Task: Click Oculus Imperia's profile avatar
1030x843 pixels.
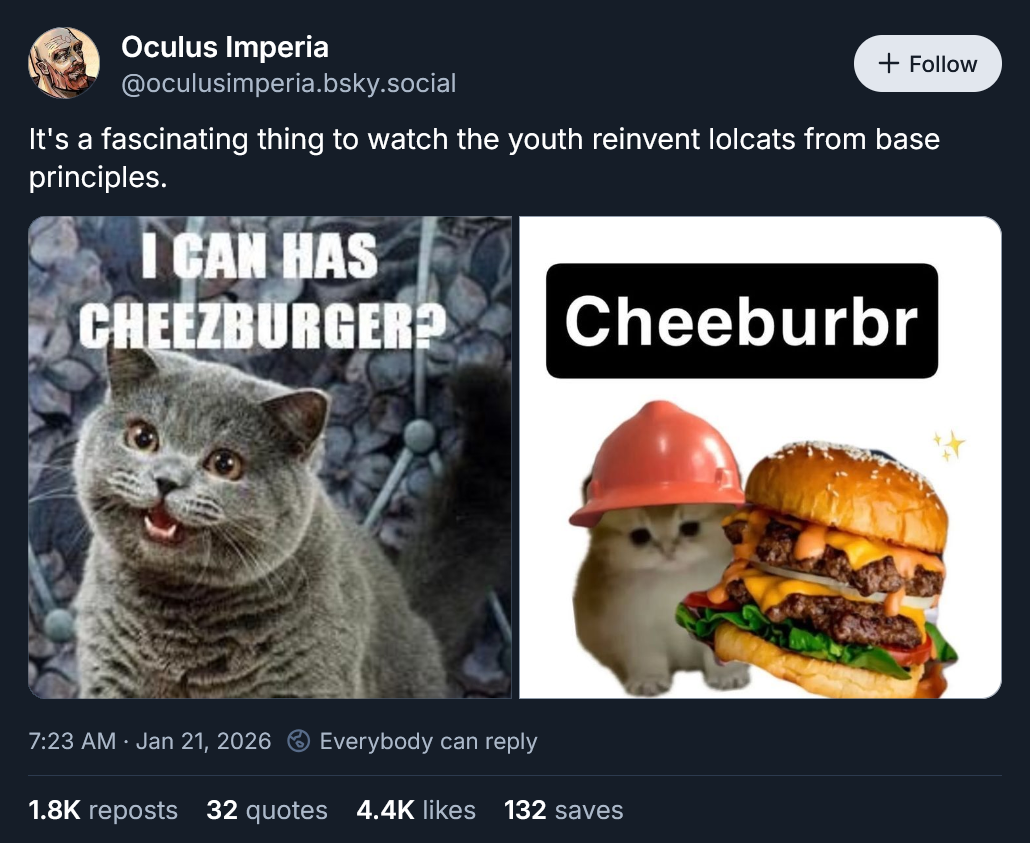Action: [64, 63]
